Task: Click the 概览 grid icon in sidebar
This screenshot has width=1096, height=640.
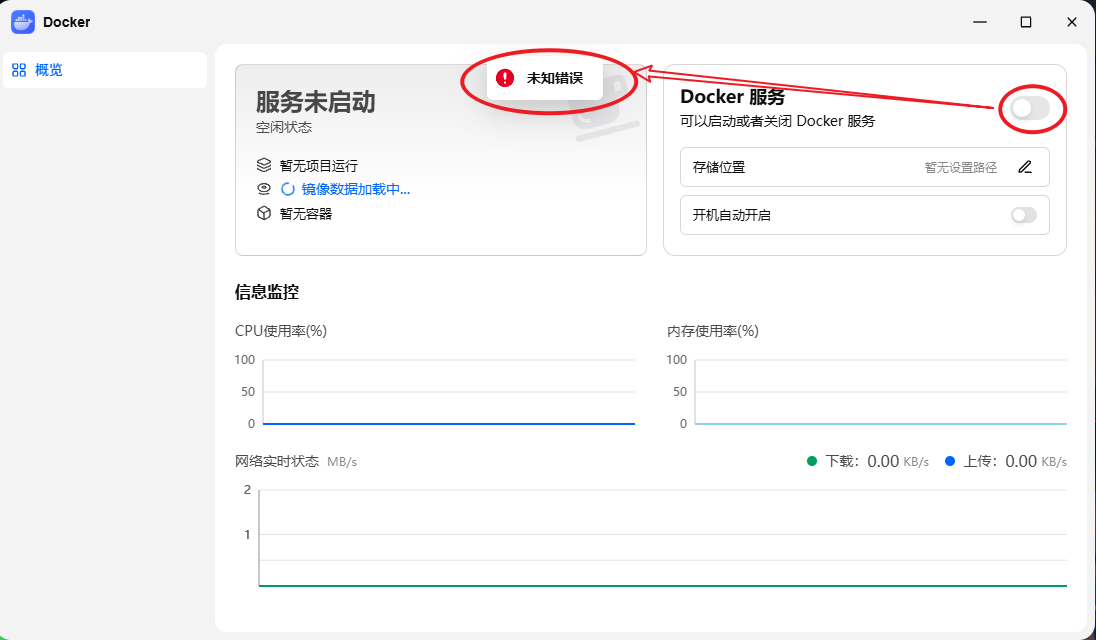Action: (x=19, y=70)
